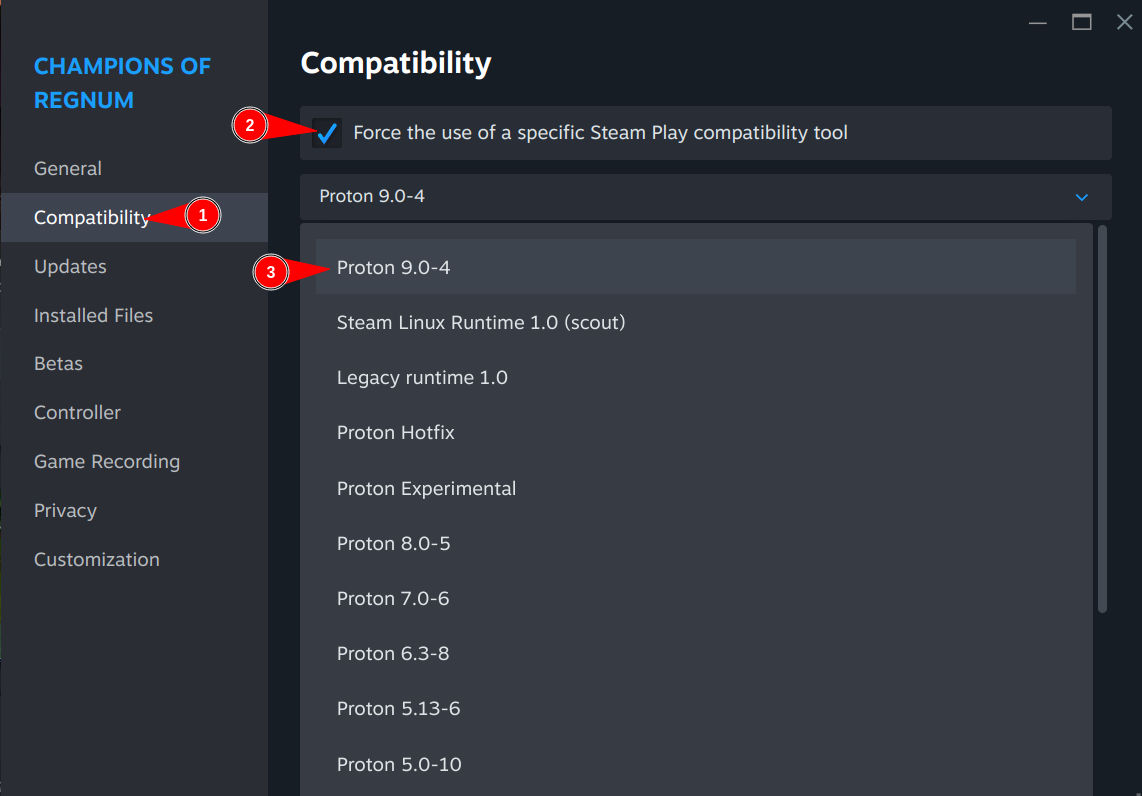Select Proton 9.0-4 from the list

click(x=394, y=268)
